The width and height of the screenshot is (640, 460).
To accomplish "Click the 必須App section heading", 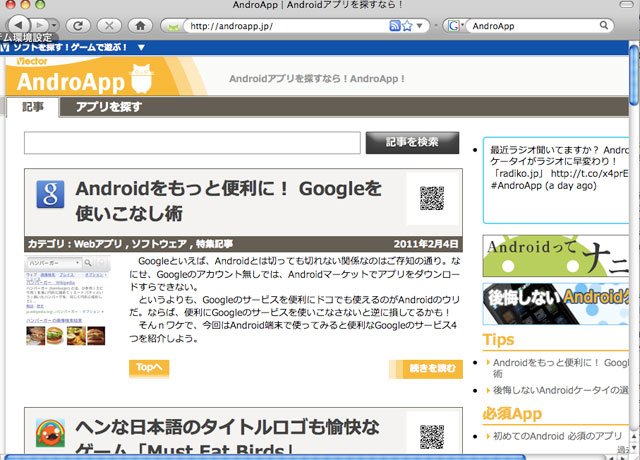I will [512, 414].
